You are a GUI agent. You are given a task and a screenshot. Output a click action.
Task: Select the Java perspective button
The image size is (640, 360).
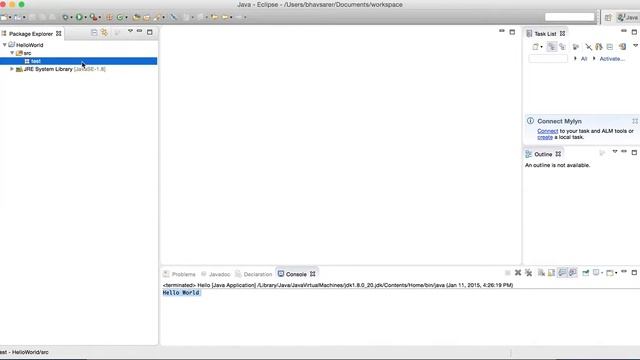coord(628,18)
